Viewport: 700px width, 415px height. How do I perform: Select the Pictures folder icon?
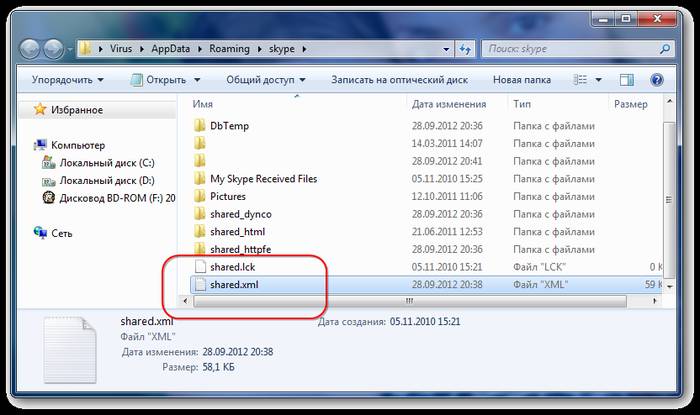[x=199, y=197]
